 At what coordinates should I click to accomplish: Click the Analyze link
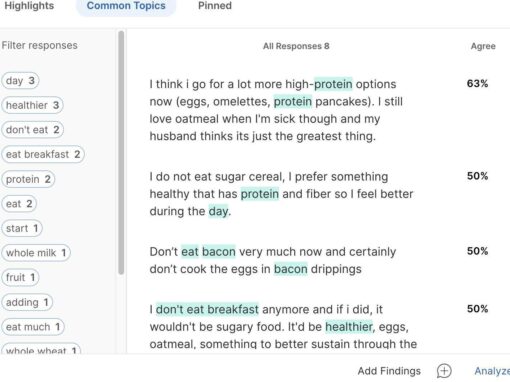pyautogui.click(x=492, y=371)
